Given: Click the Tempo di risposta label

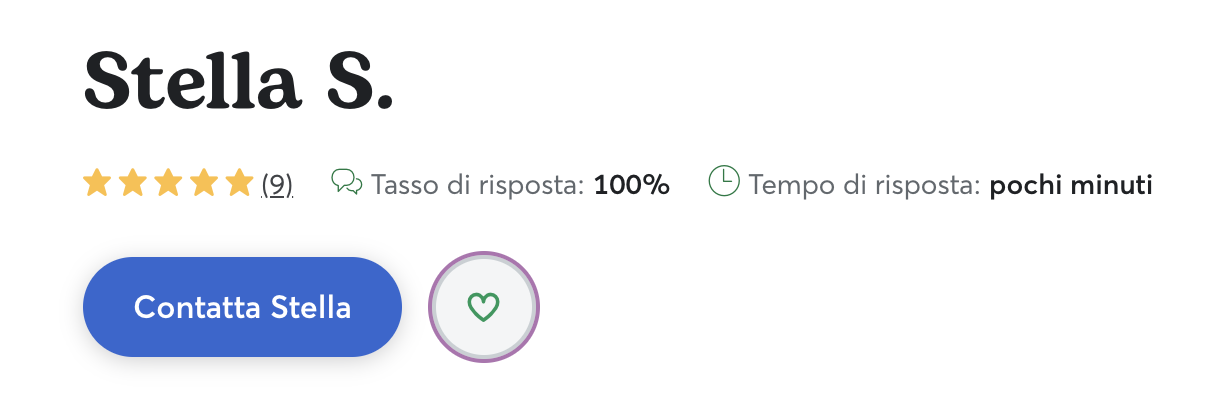Looking at the screenshot, I should coord(864,185).
